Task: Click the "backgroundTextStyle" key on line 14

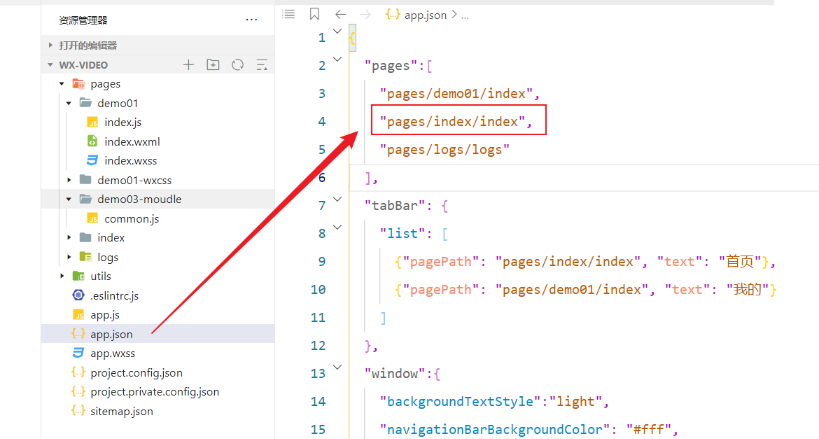Action: coord(460,401)
